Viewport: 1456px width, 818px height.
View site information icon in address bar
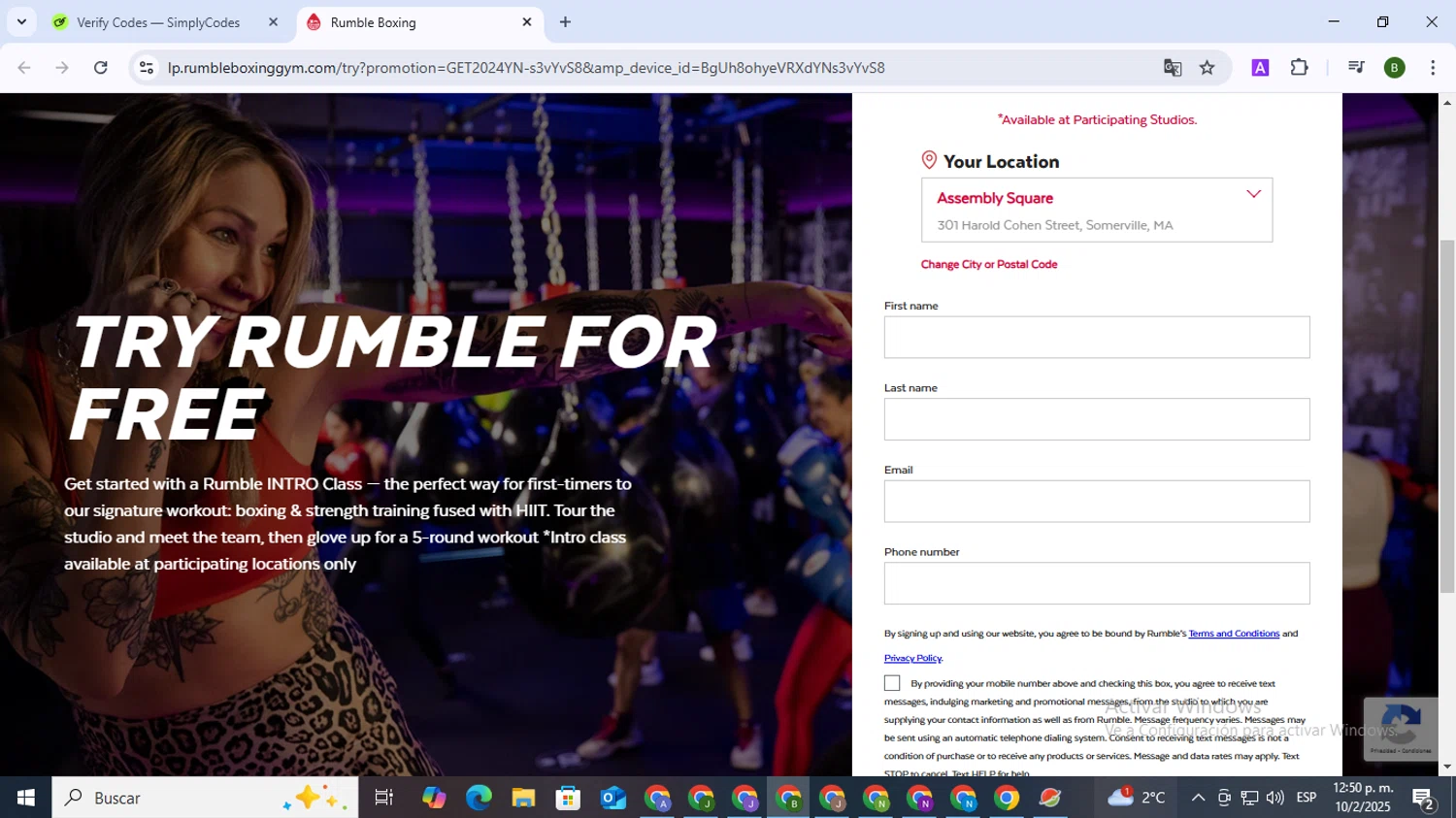[147, 68]
